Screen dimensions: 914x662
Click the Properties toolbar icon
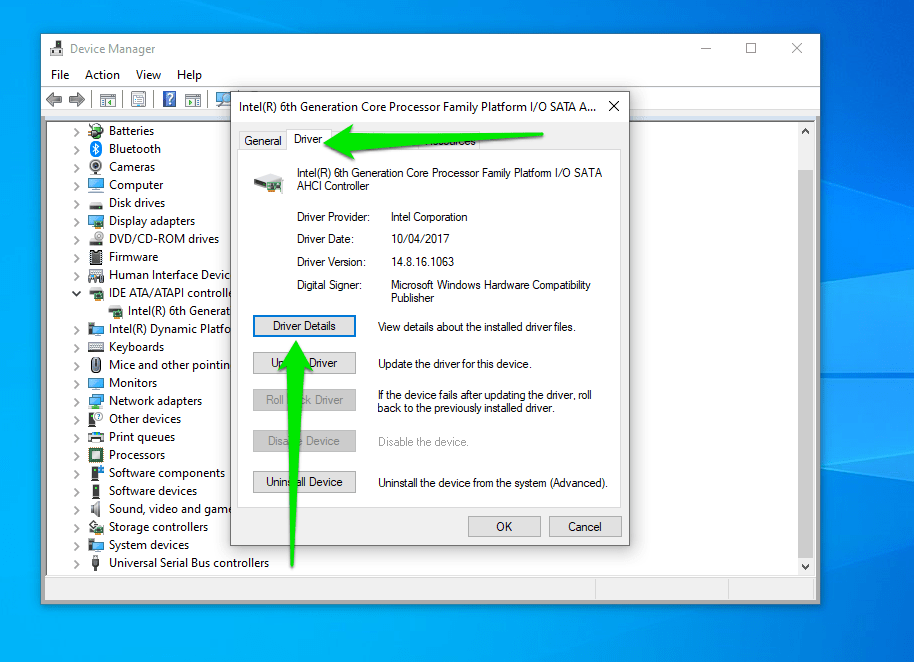(x=139, y=100)
